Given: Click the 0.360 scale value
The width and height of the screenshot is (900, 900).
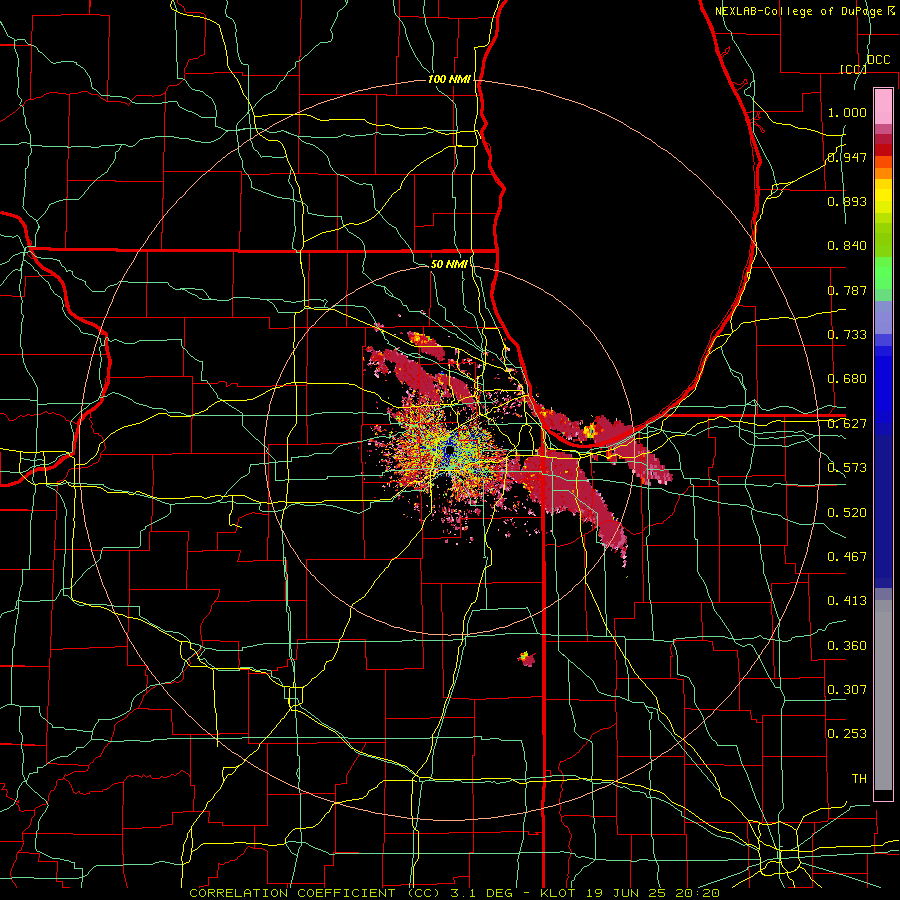Looking at the screenshot, I should (x=847, y=646).
